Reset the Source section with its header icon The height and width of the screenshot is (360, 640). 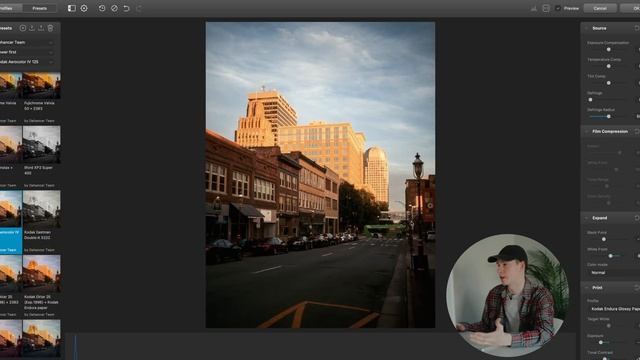point(636,28)
